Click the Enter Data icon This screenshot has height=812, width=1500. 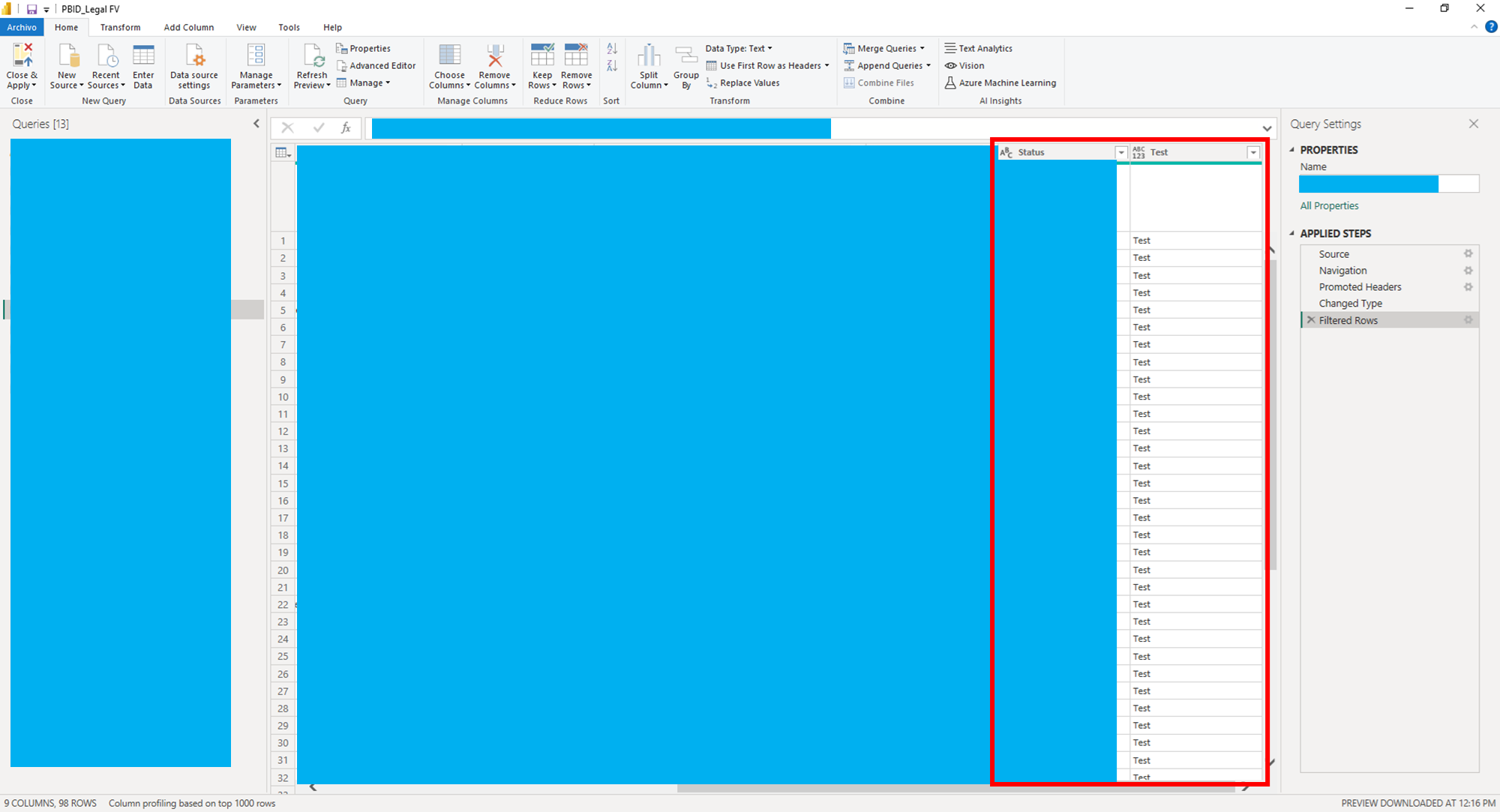click(x=143, y=55)
